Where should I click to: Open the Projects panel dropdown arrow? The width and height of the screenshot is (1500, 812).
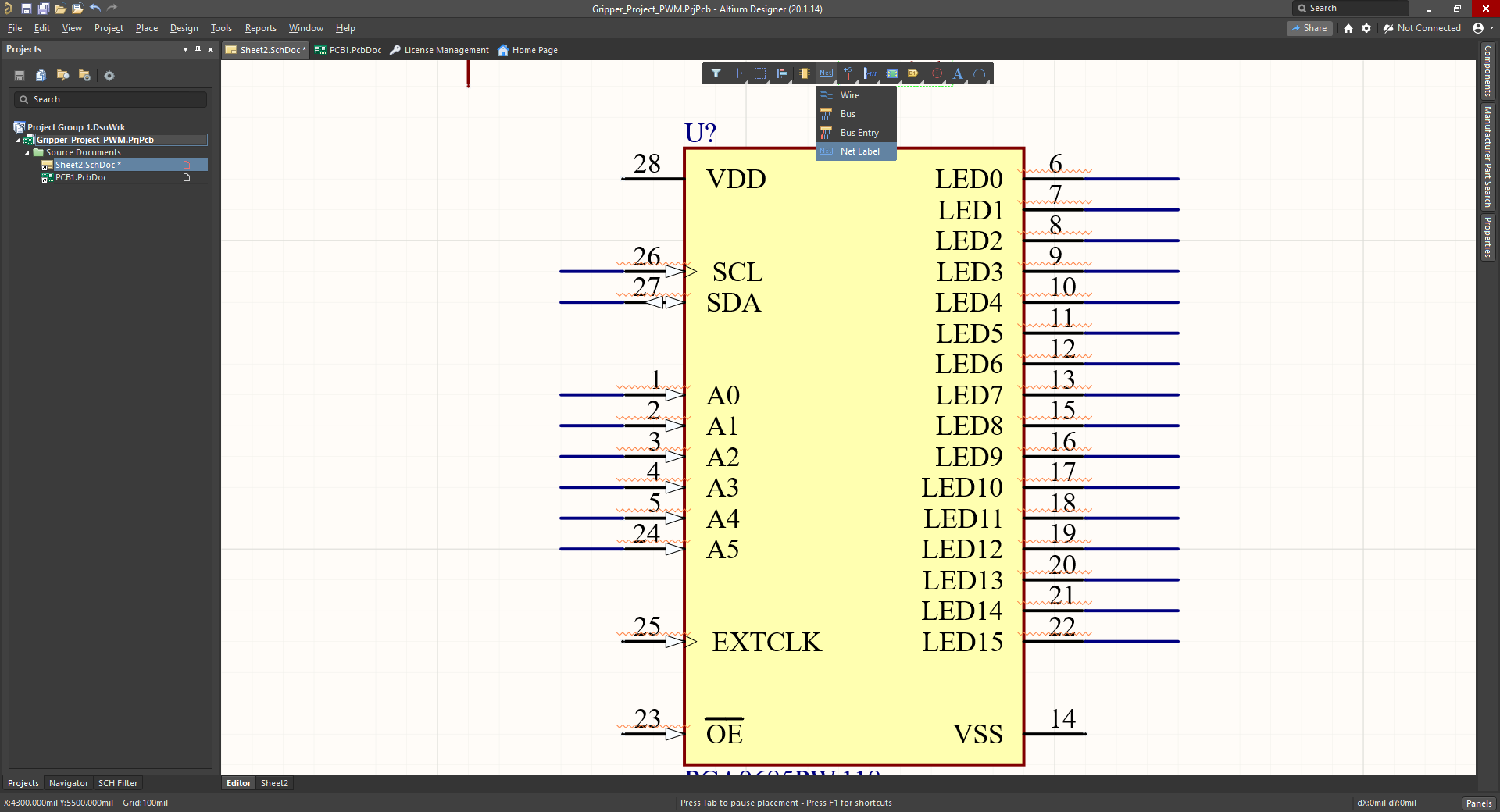(x=185, y=49)
